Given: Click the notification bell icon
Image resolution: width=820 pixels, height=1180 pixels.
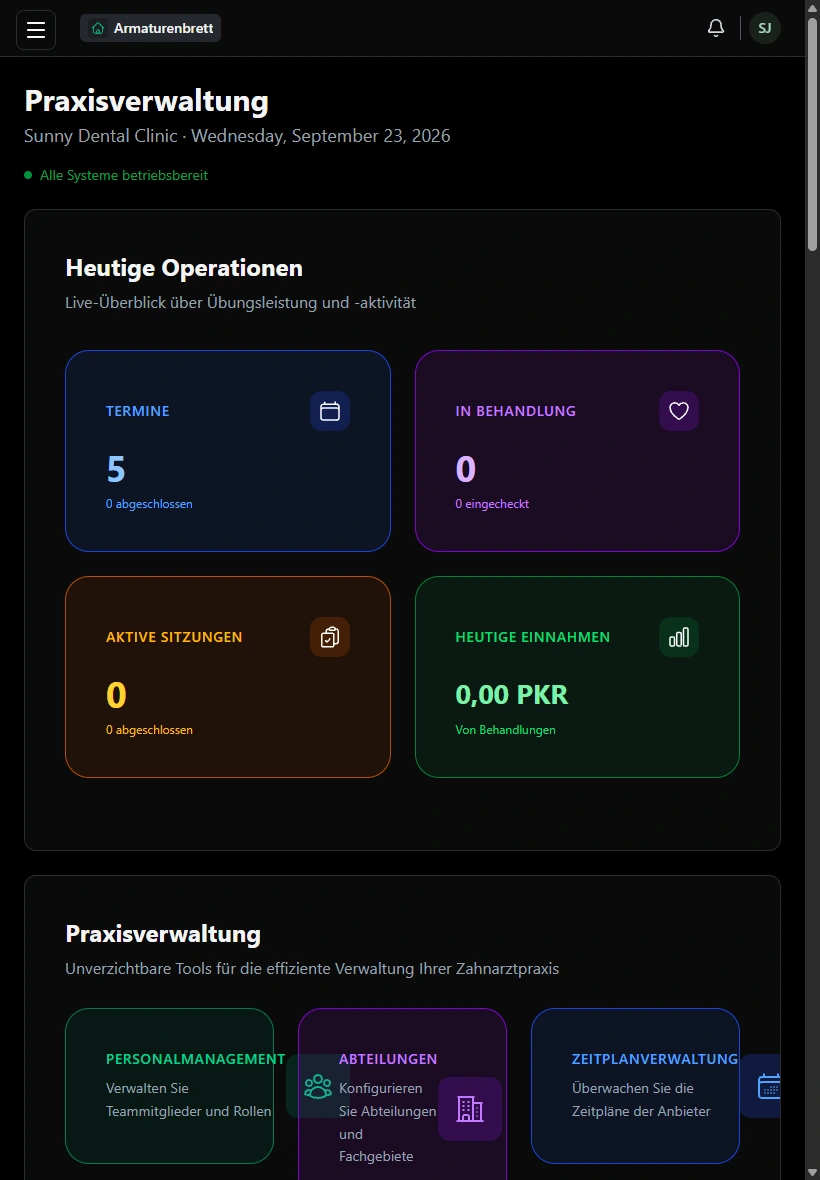Looking at the screenshot, I should (715, 28).
